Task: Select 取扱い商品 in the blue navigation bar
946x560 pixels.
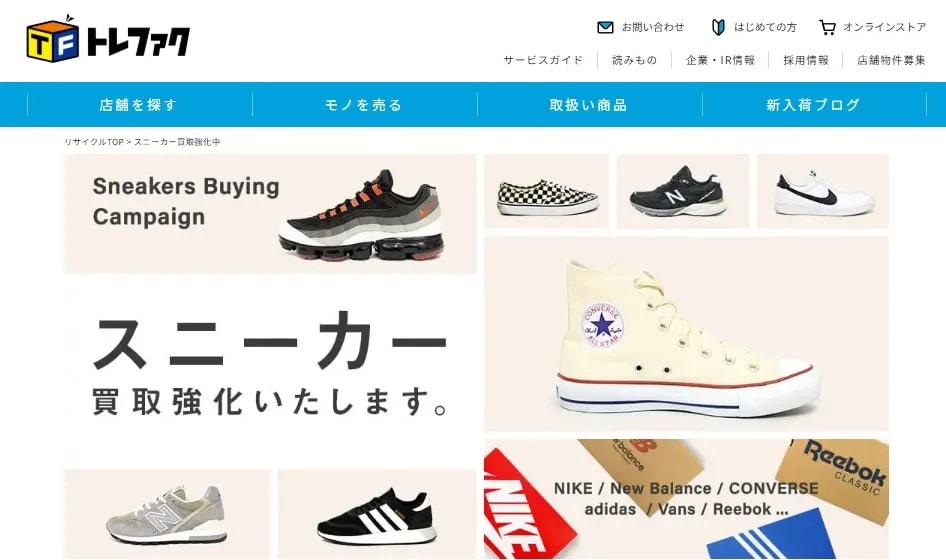Action: click(x=589, y=105)
